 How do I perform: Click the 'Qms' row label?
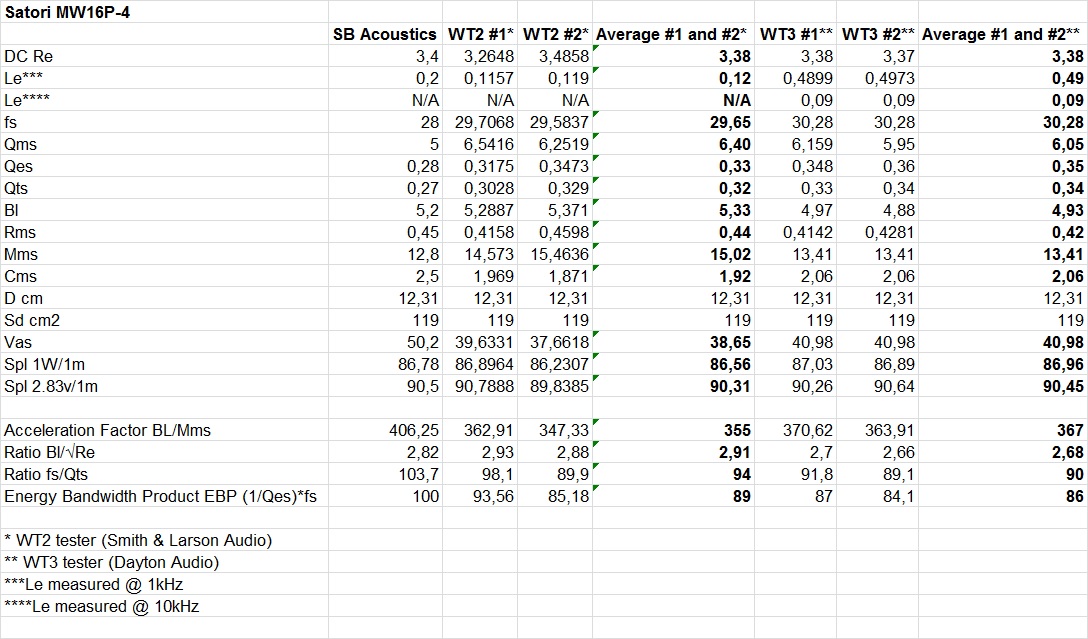tap(21, 144)
